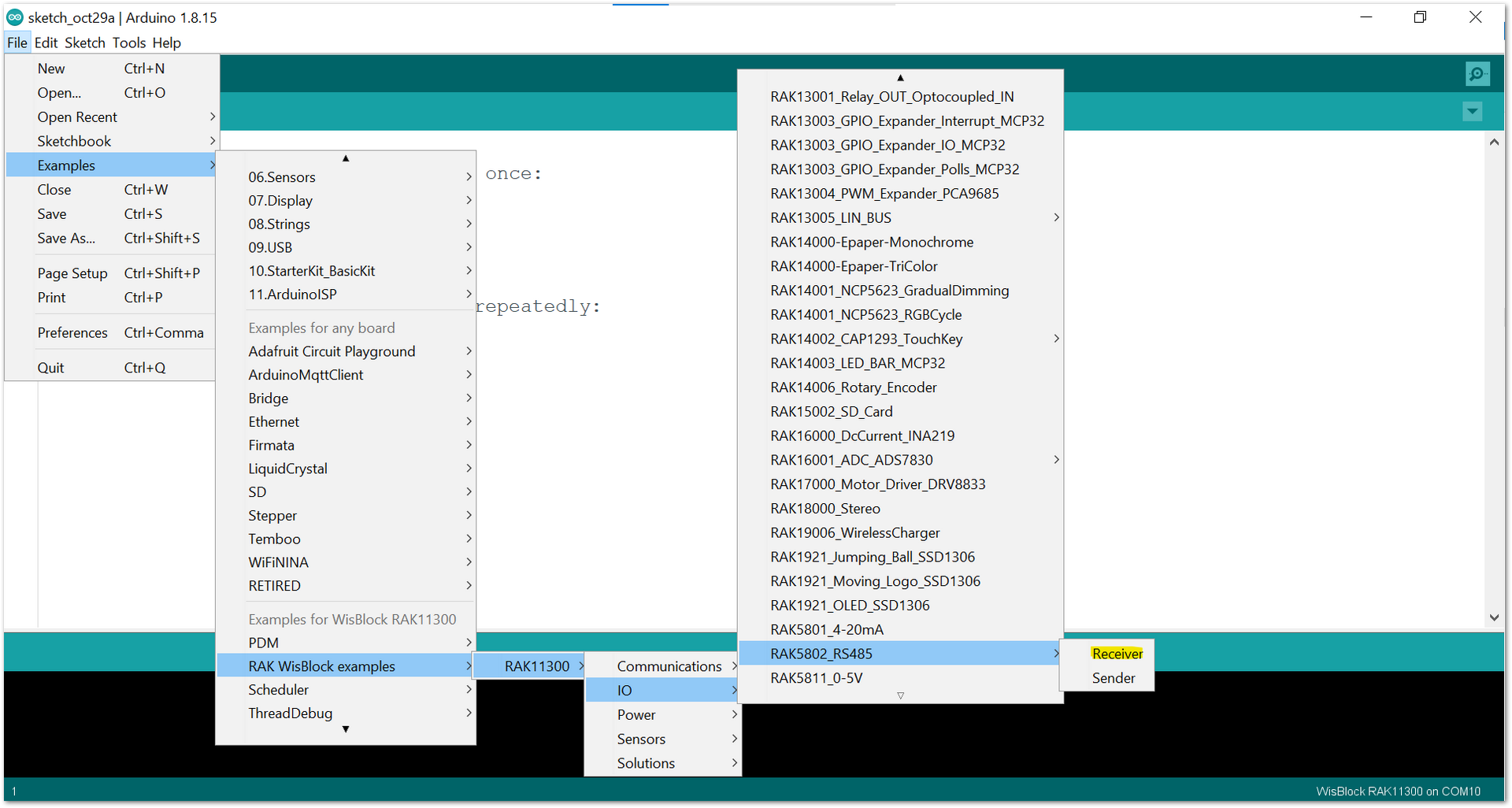Click the up arrow above 06.Sensors
This screenshot has height=808, width=1512.
[x=346, y=158]
